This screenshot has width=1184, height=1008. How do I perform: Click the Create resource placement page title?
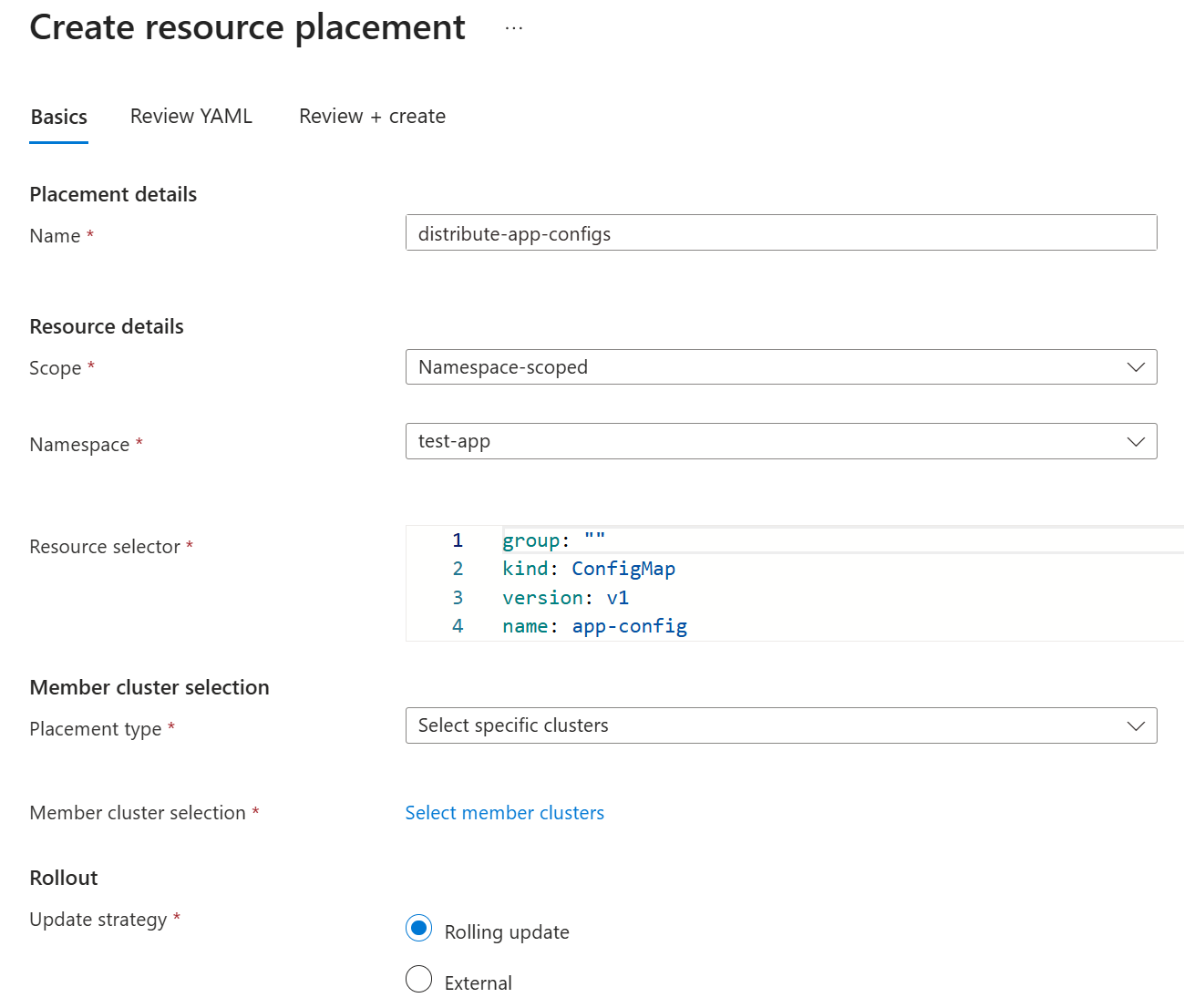(x=247, y=27)
